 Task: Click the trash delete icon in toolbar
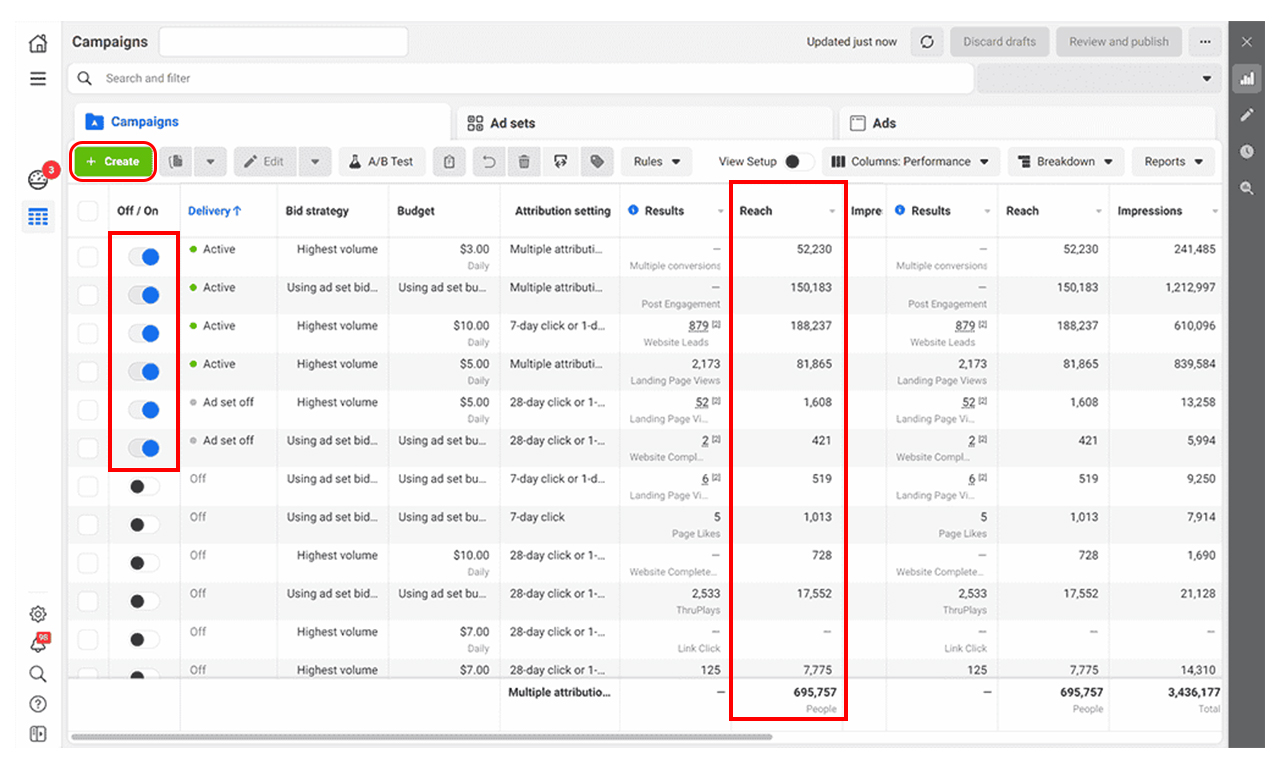524,161
